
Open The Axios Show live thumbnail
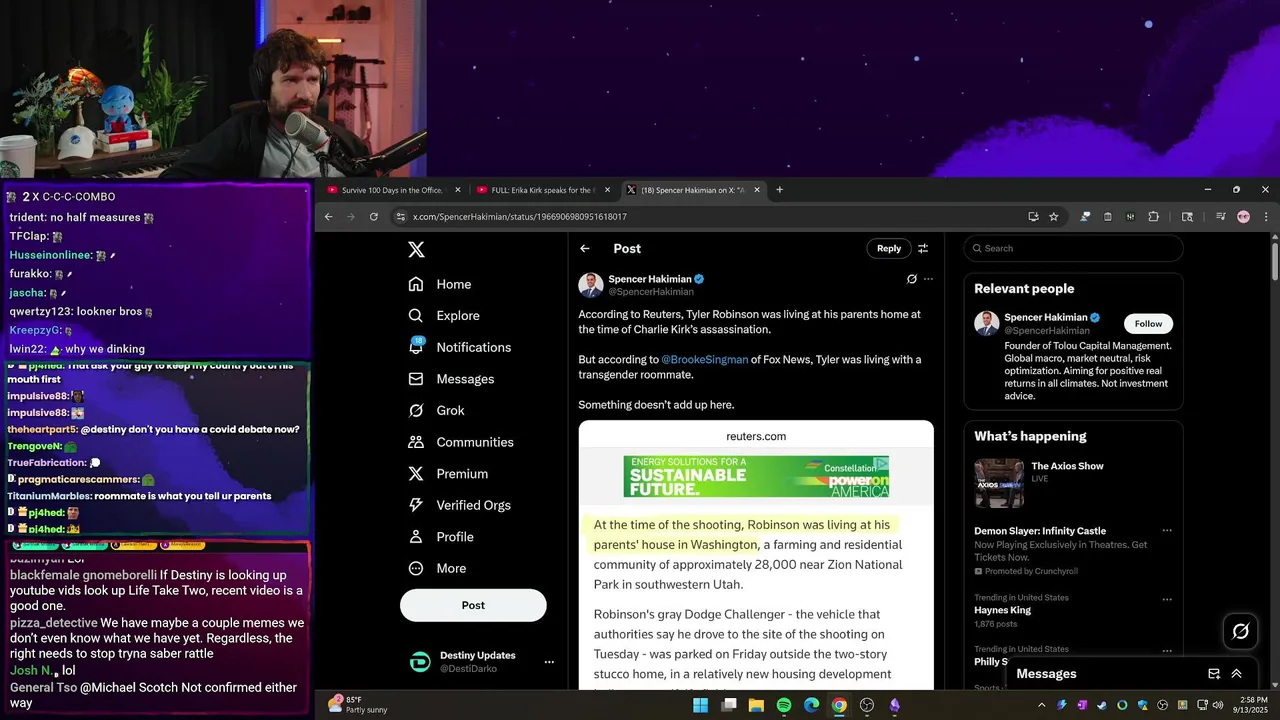(x=999, y=483)
